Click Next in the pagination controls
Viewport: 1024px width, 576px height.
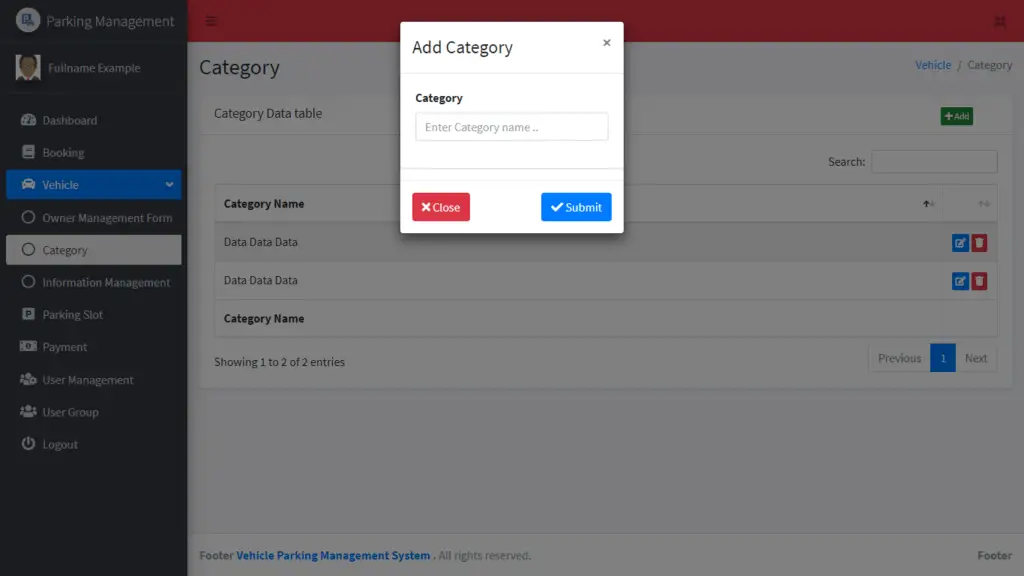[976, 358]
